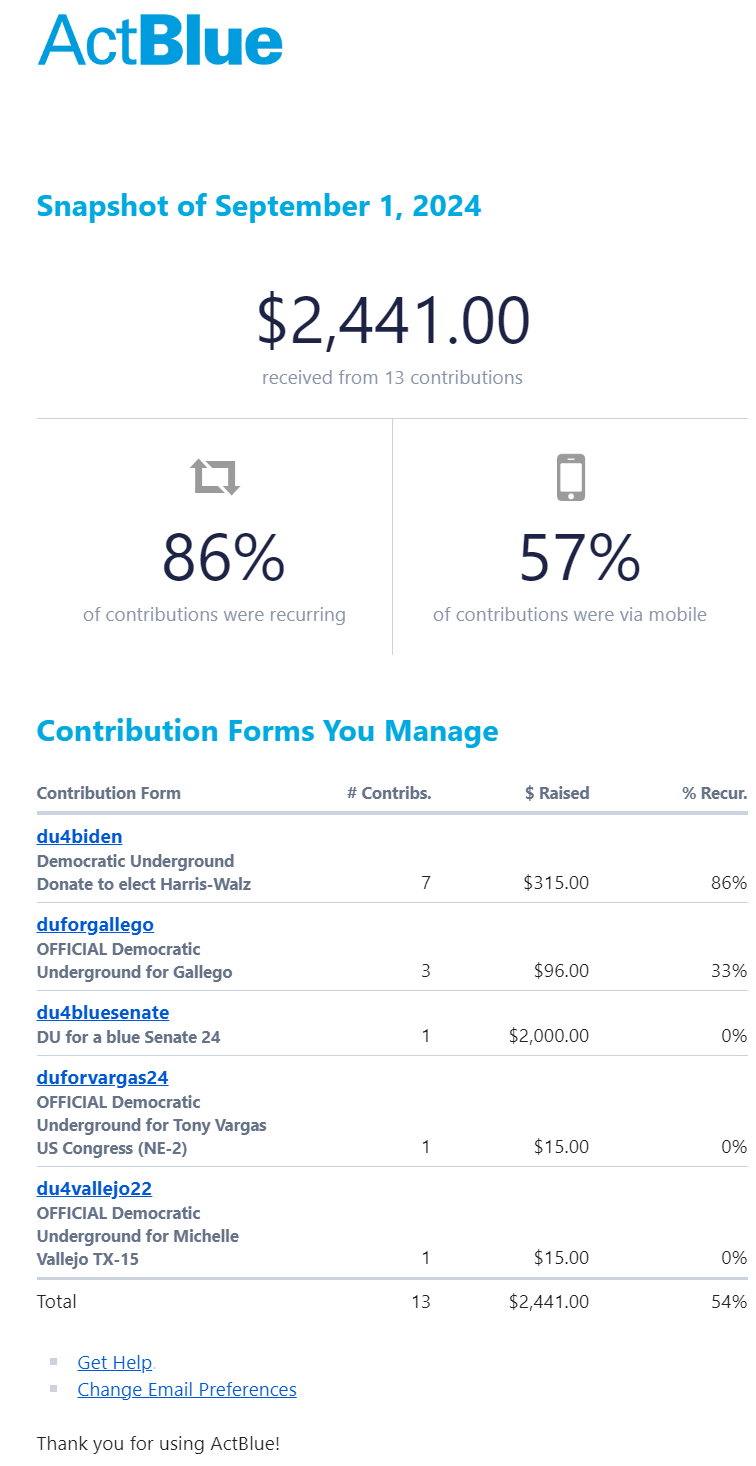Viewport: 756px width, 1466px height.
Task: Open the du4bluesenate form link
Action: [103, 1013]
